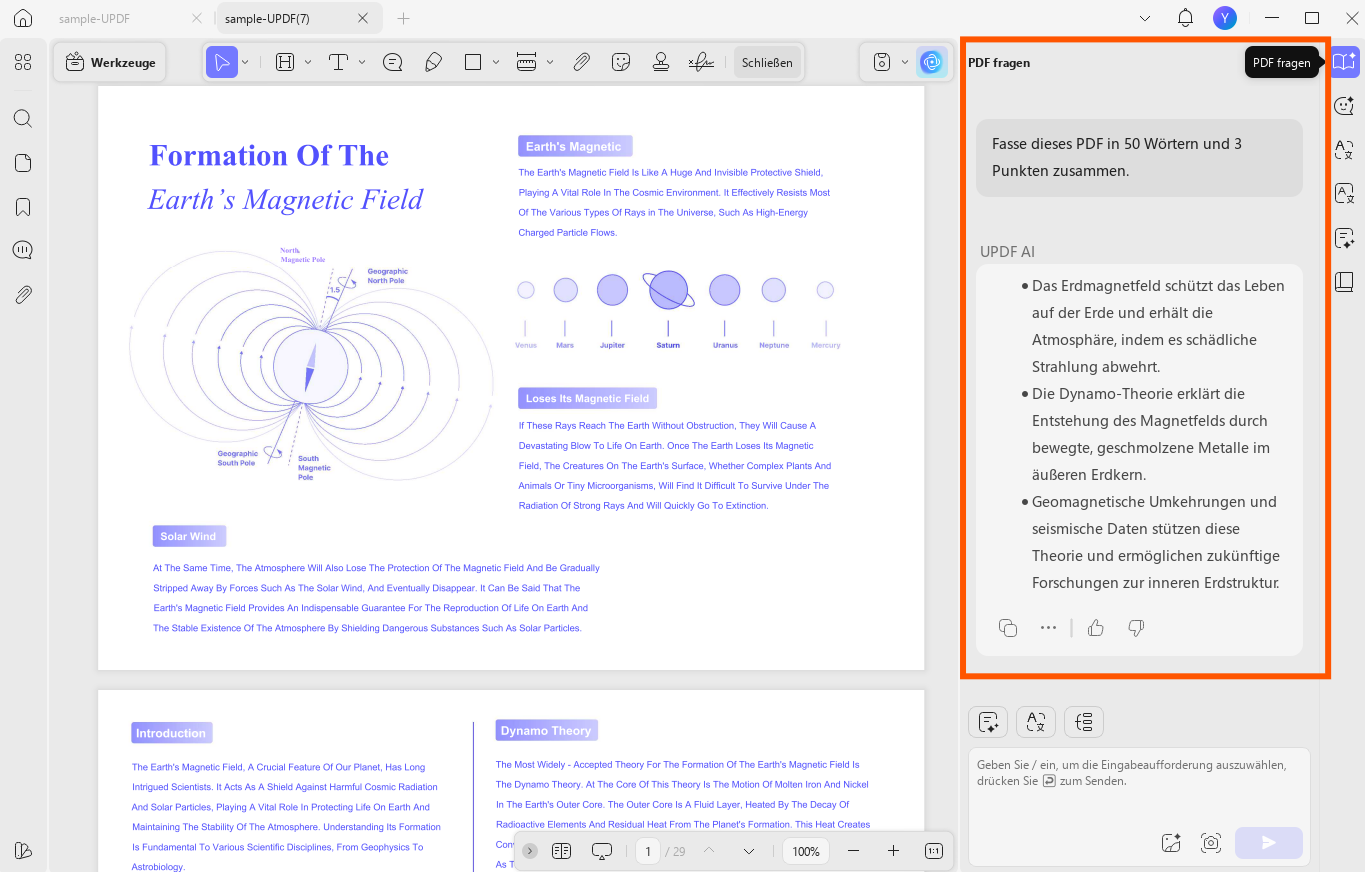
Task: Start the slideshow presentation mode
Action: [x=602, y=851]
